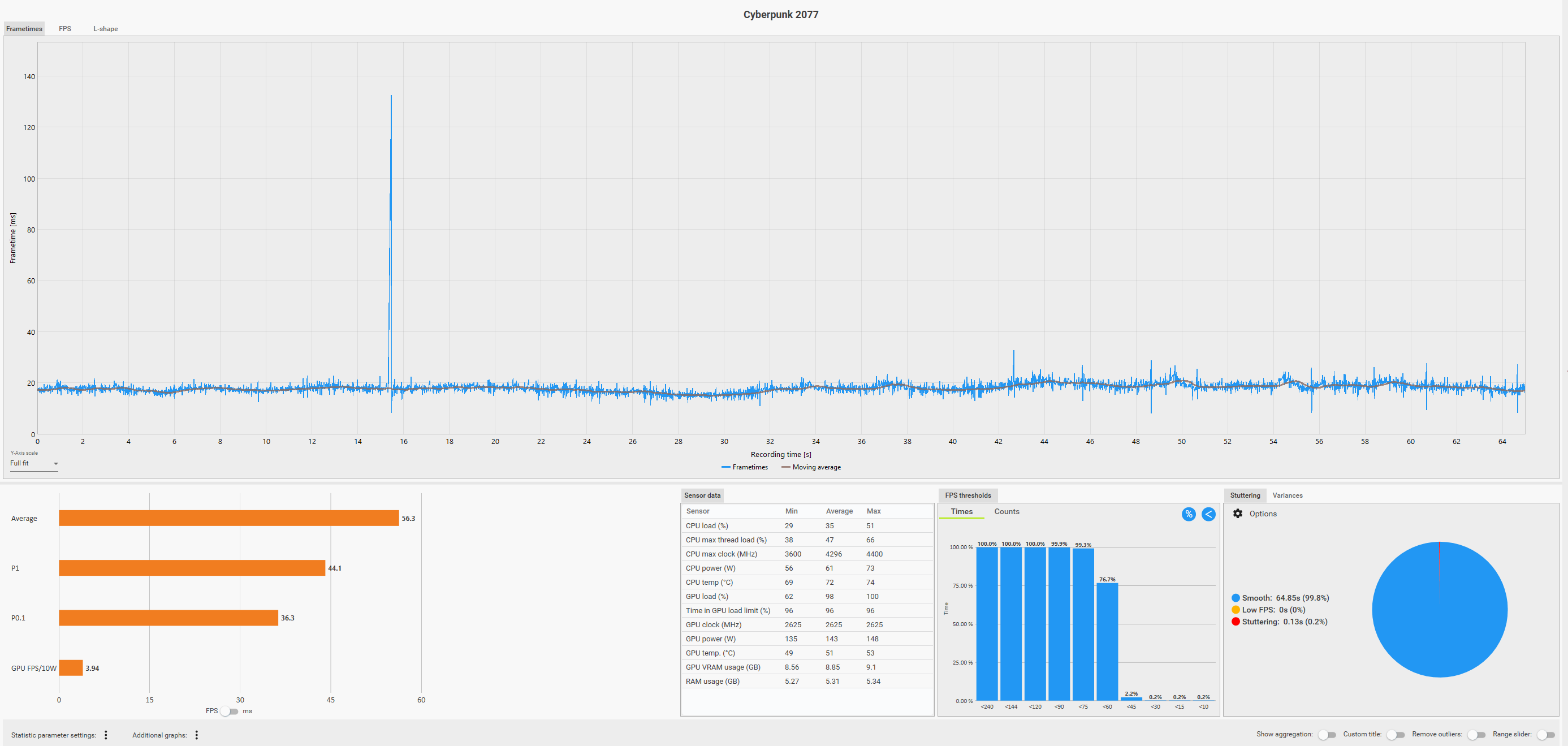Switch to the L-shape tab
Screen dimensions: 1568x746
(x=105, y=29)
